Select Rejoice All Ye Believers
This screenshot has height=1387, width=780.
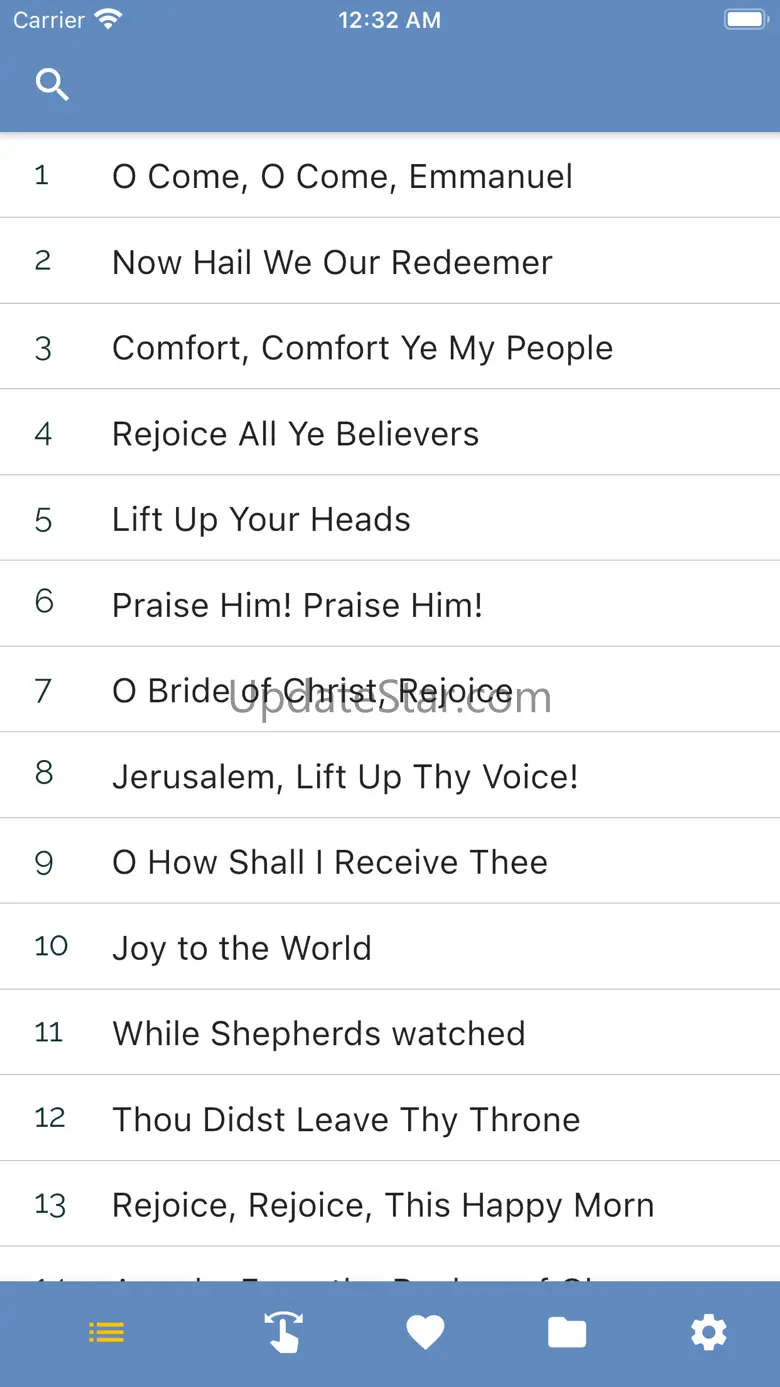pyautogui.click(x=295, y=434)
